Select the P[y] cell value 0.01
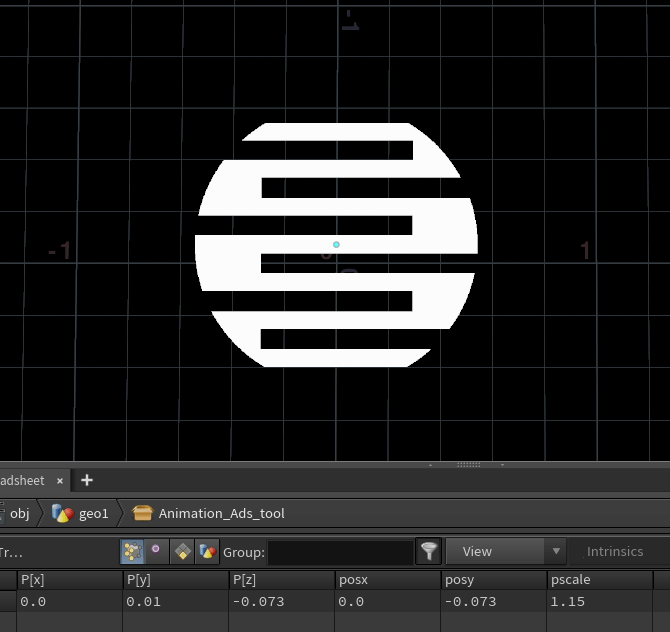The width and height of the screenshot is (670, 632). [x=176, y=601]
